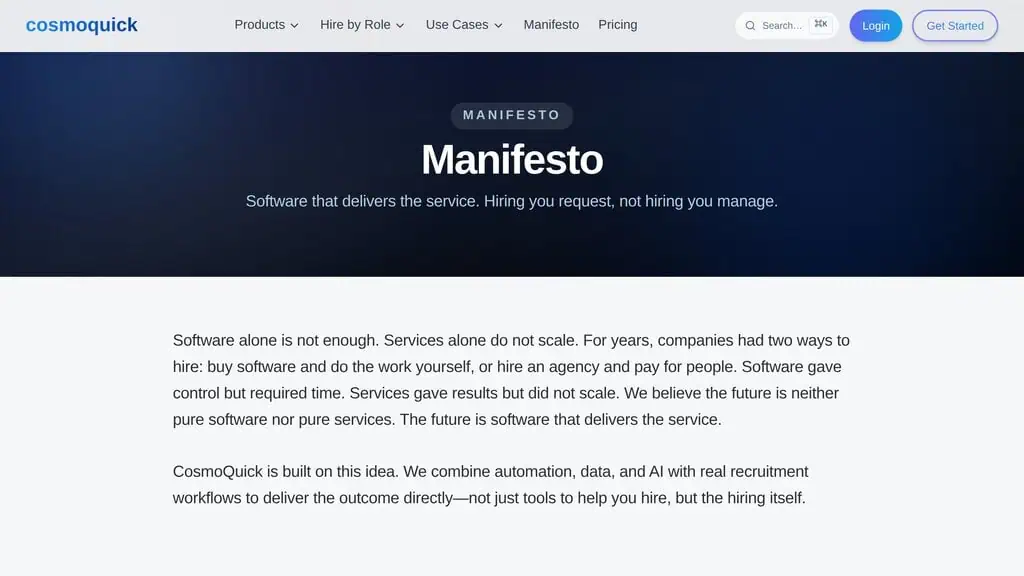Open the cosmoquick home logo
The height and width of the screenshot is (576, 1024).
click(x=82, y=25)
